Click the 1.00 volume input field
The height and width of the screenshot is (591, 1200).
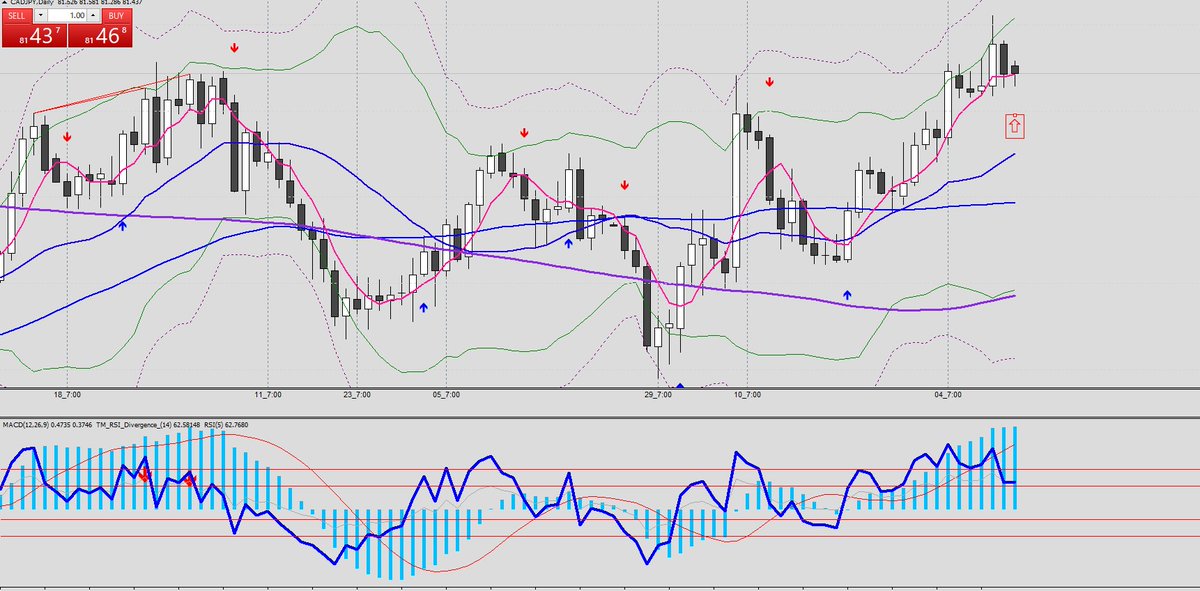click(x=67, y=16)
